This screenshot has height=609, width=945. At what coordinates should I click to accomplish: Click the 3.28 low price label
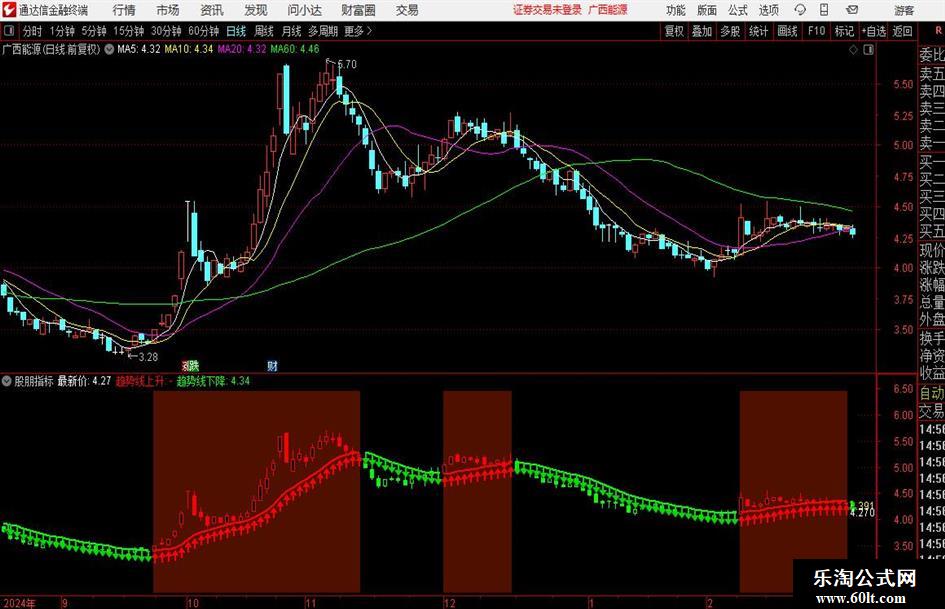click(148, 357)
